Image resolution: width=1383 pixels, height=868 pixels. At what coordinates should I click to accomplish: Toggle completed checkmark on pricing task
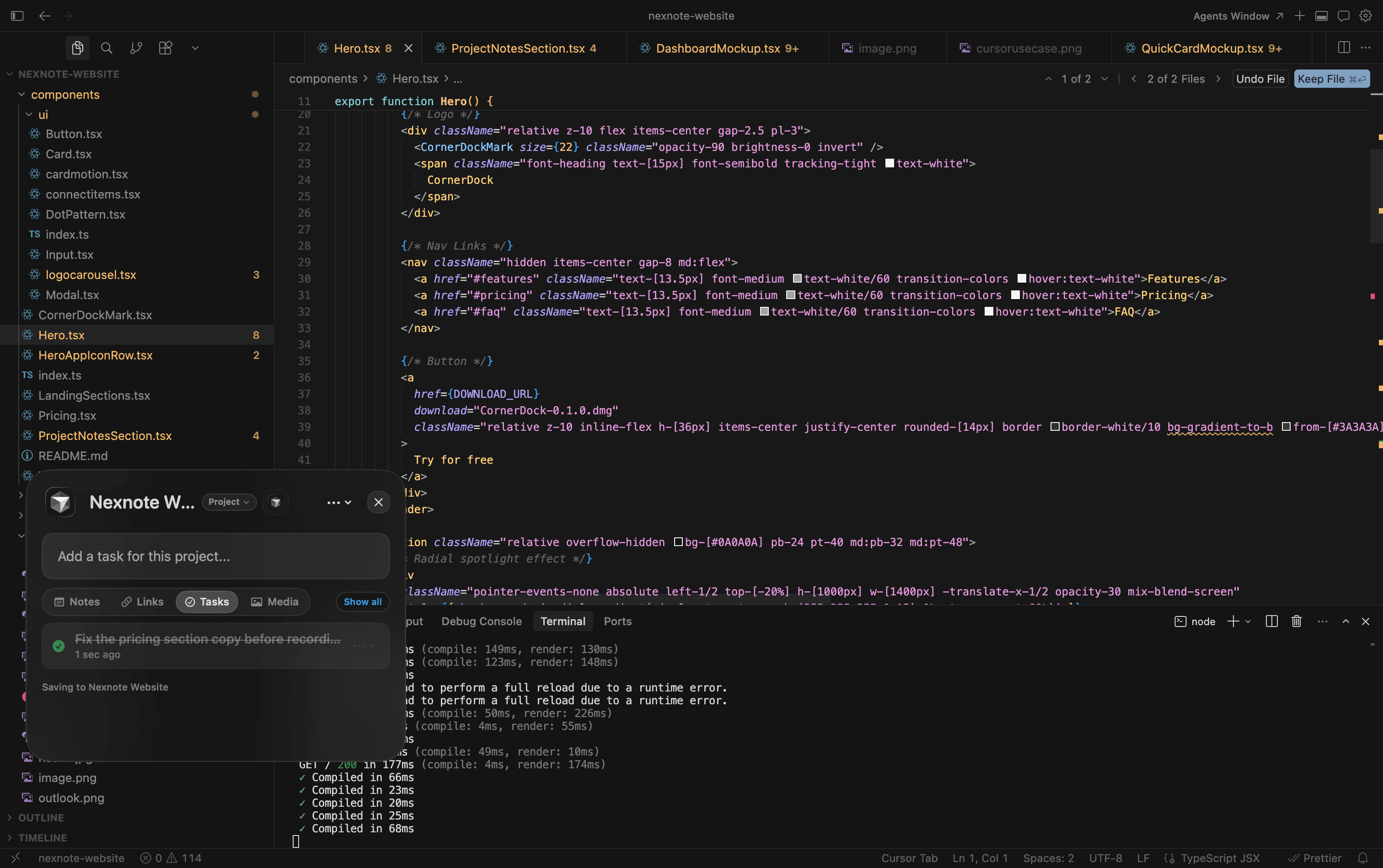tap(59, 646)
